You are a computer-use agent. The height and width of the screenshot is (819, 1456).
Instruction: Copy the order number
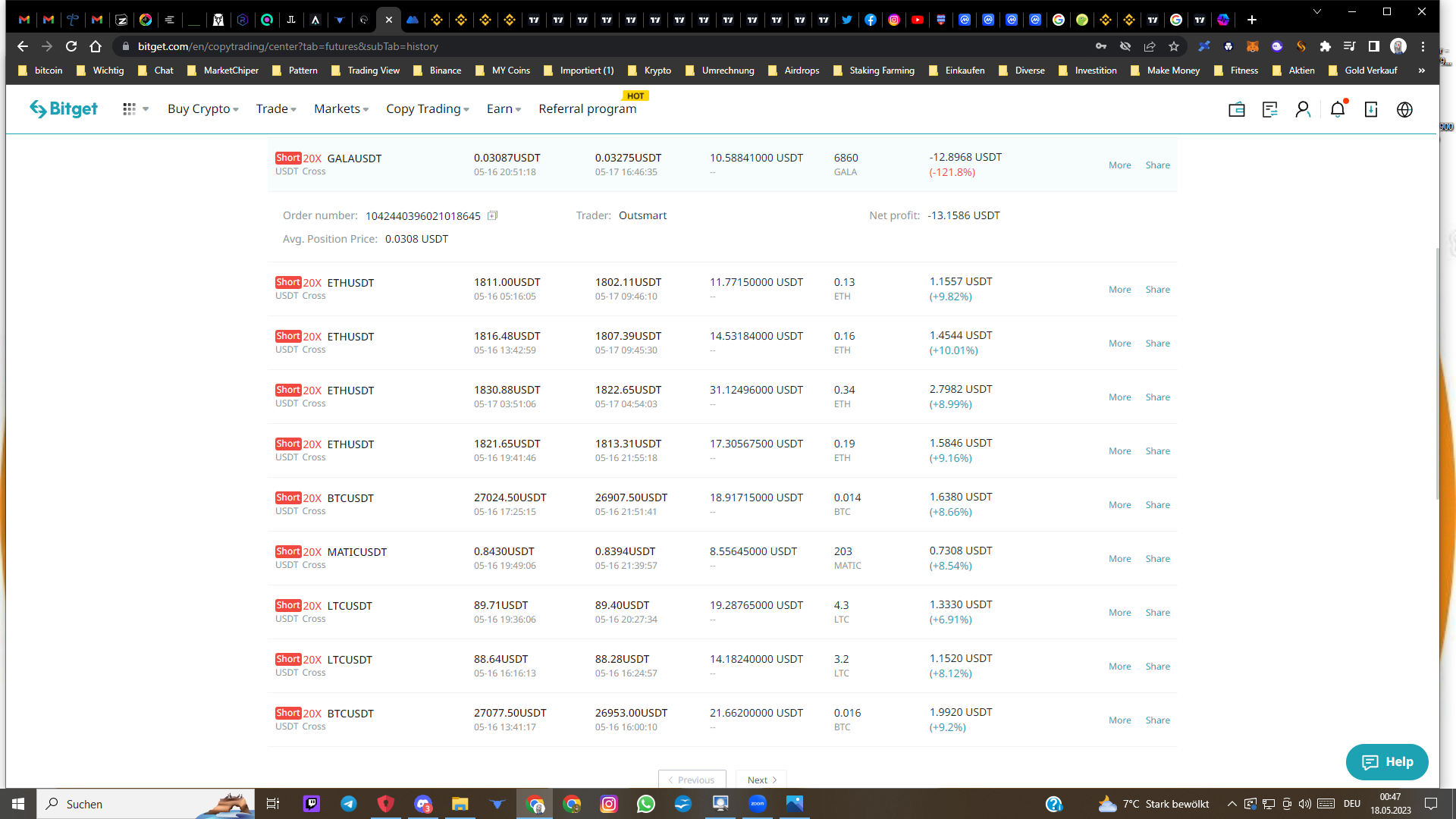(x=492, y=216)
